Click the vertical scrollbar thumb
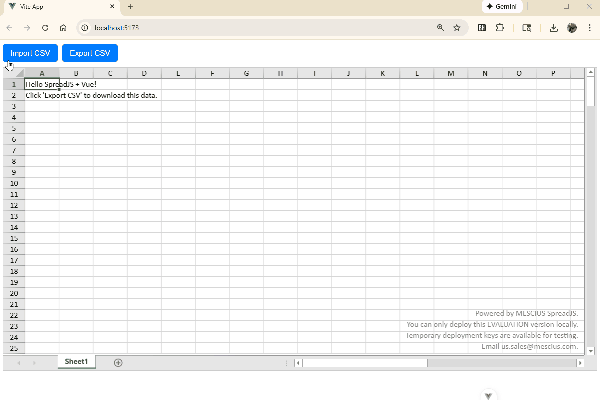600x400 pixels. pyautogui.click(x=590, y=91)
